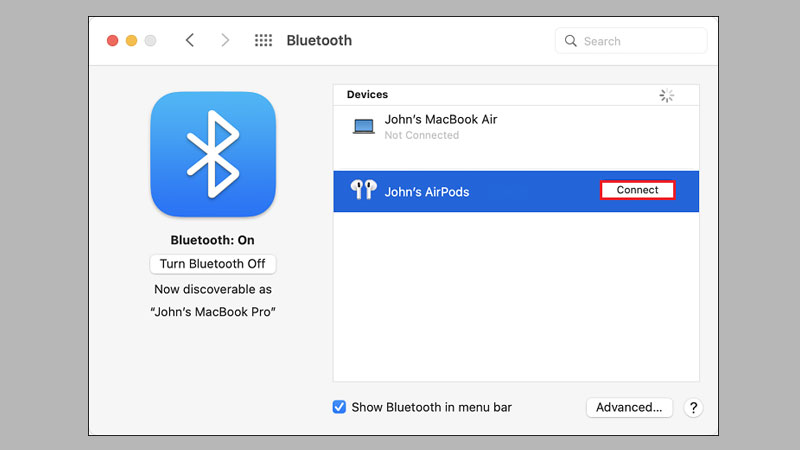Click into the Search field
The width and height of the screenshot is (800, 450).
click(x=640, y=41)
